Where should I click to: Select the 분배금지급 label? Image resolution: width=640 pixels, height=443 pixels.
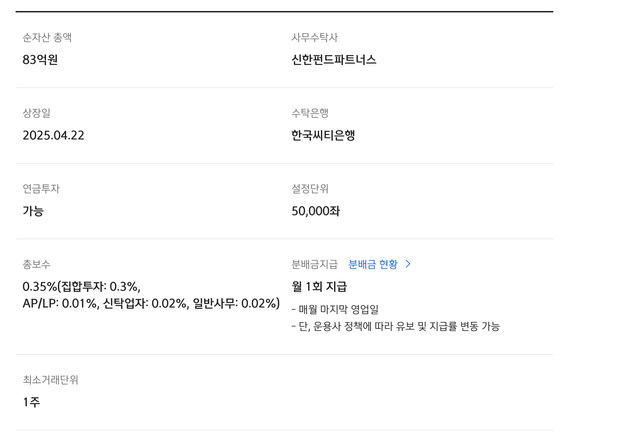pos(314,264)
